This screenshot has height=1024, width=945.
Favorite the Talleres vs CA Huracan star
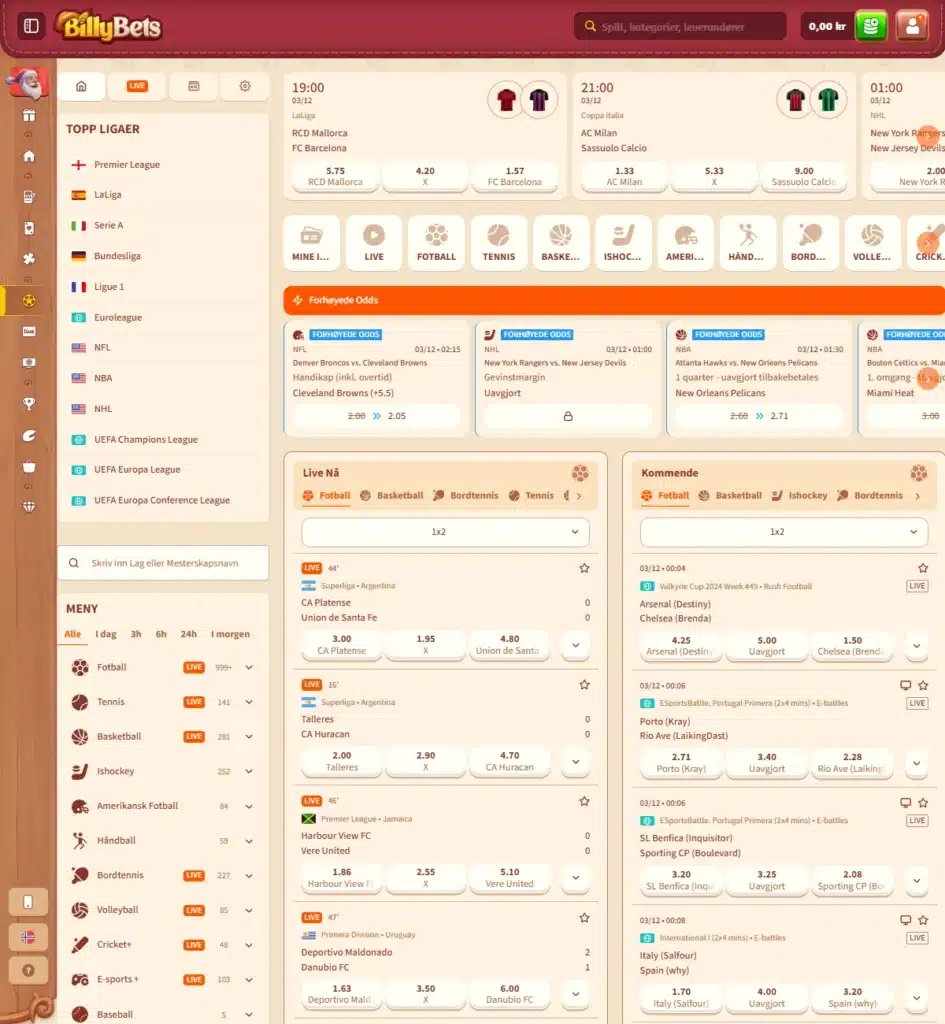point(585,684)
